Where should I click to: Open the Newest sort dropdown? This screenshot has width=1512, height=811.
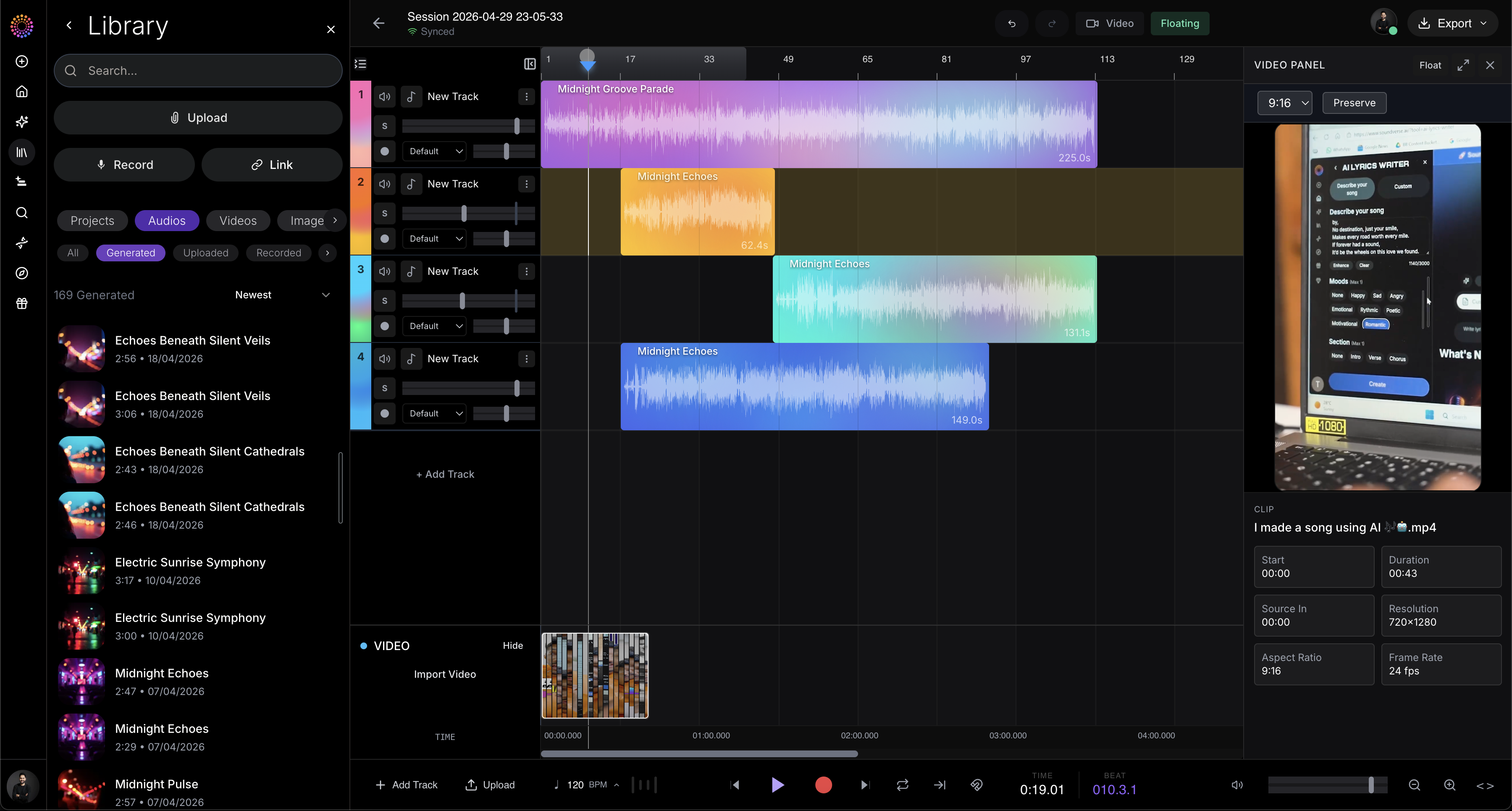[x=282, y=295]
